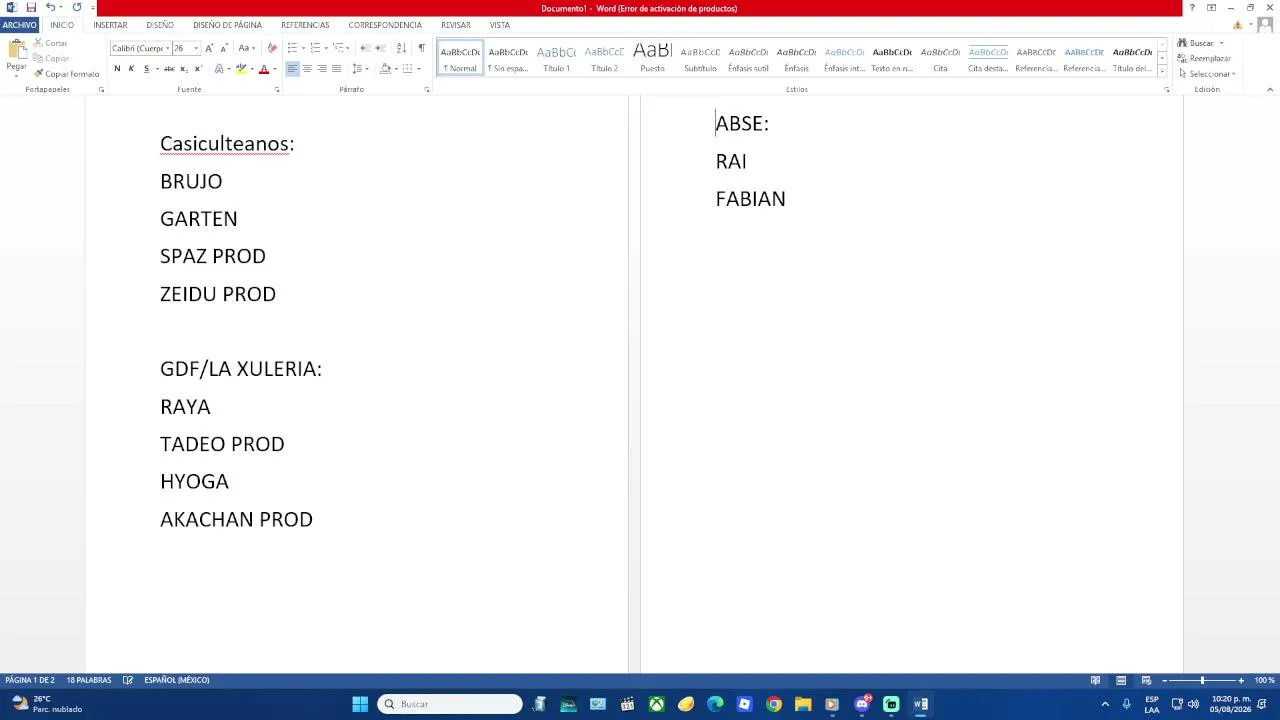Clear all formatting with eraser icon

pyautogui.click(x=272, y=48)
